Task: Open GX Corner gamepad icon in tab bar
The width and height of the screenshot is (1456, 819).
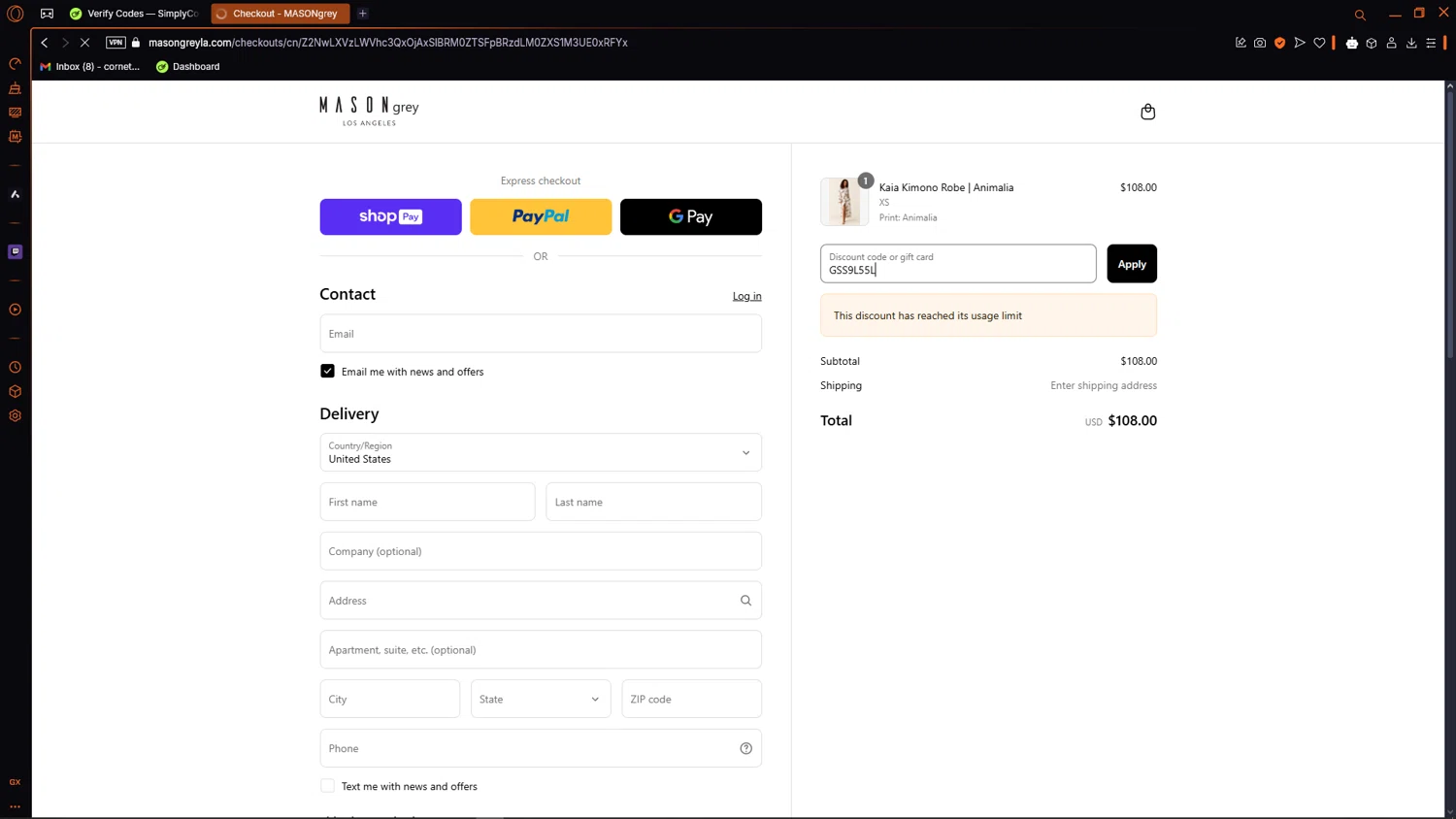Action: coord(47,14)
